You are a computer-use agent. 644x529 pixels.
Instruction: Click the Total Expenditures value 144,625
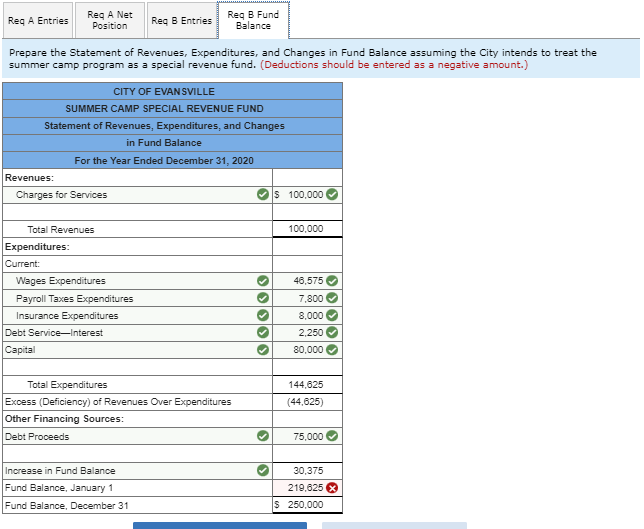pos(306,384)
